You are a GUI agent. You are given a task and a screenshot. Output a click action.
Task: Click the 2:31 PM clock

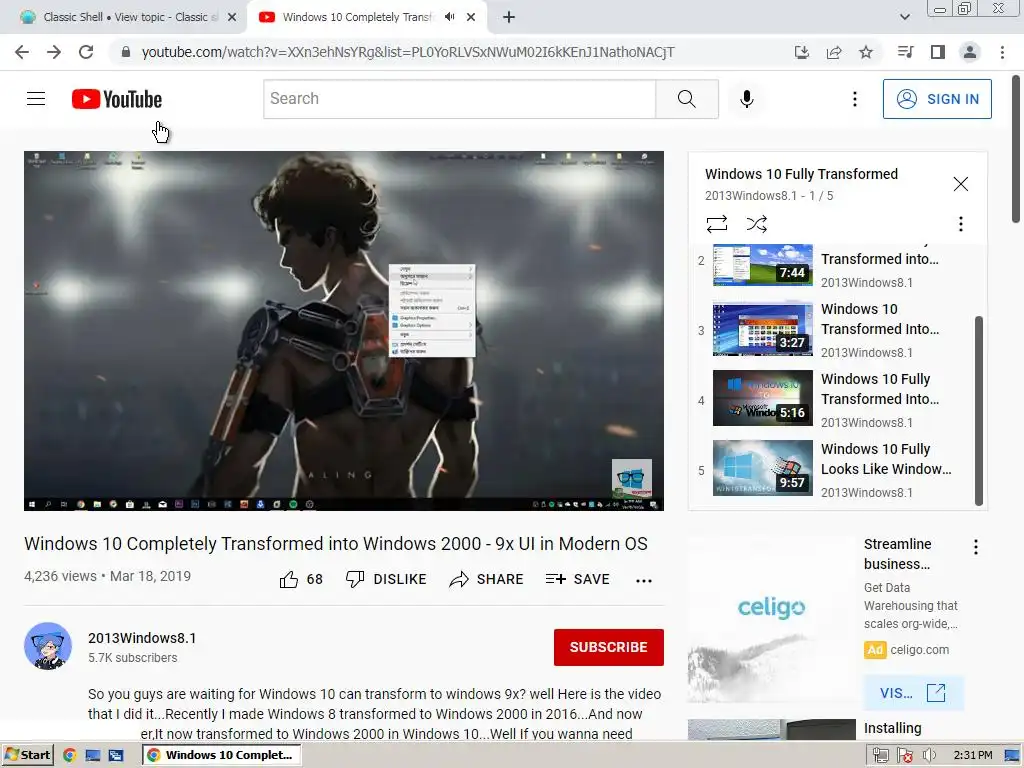click(973, 756)
